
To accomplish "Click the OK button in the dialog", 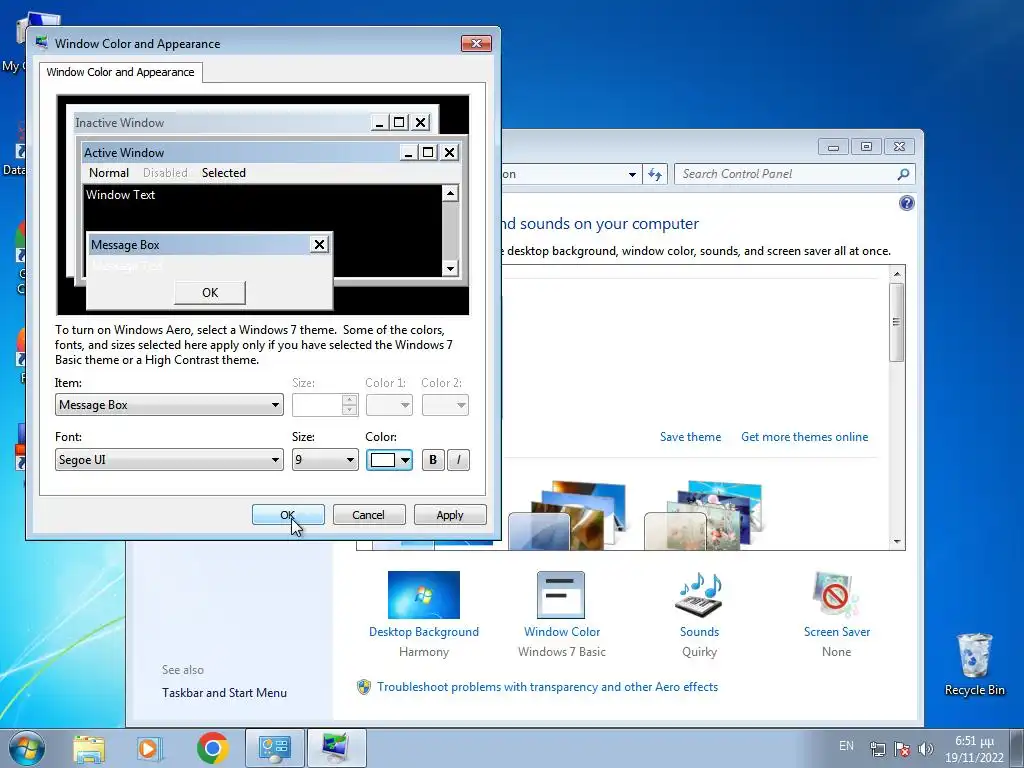I will coord(288,515).
